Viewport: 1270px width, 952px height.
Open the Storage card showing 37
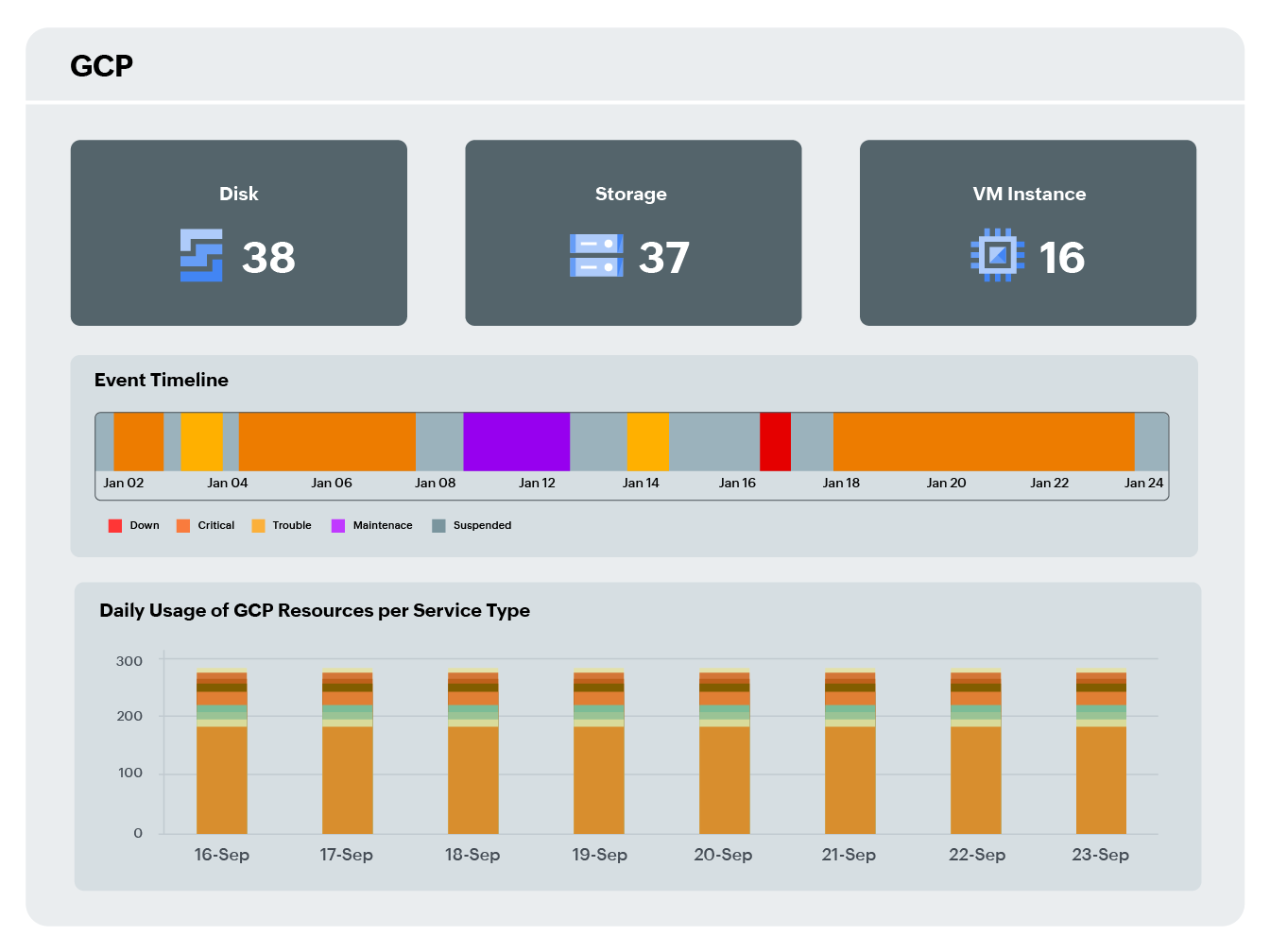point(633,233)
